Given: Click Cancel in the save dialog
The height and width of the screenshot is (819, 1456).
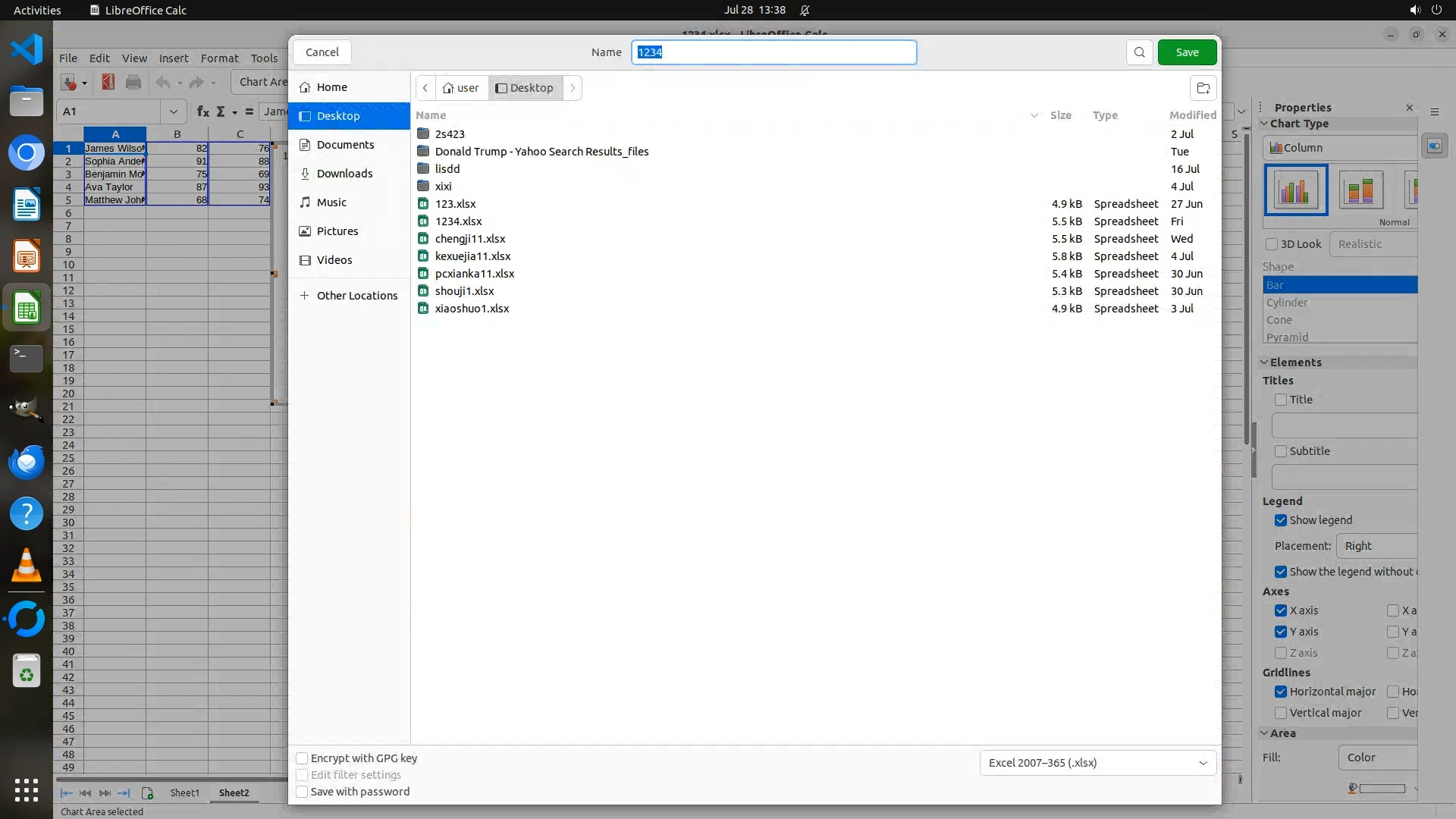Looking at the screenshot, I should (x=322, y=52).
